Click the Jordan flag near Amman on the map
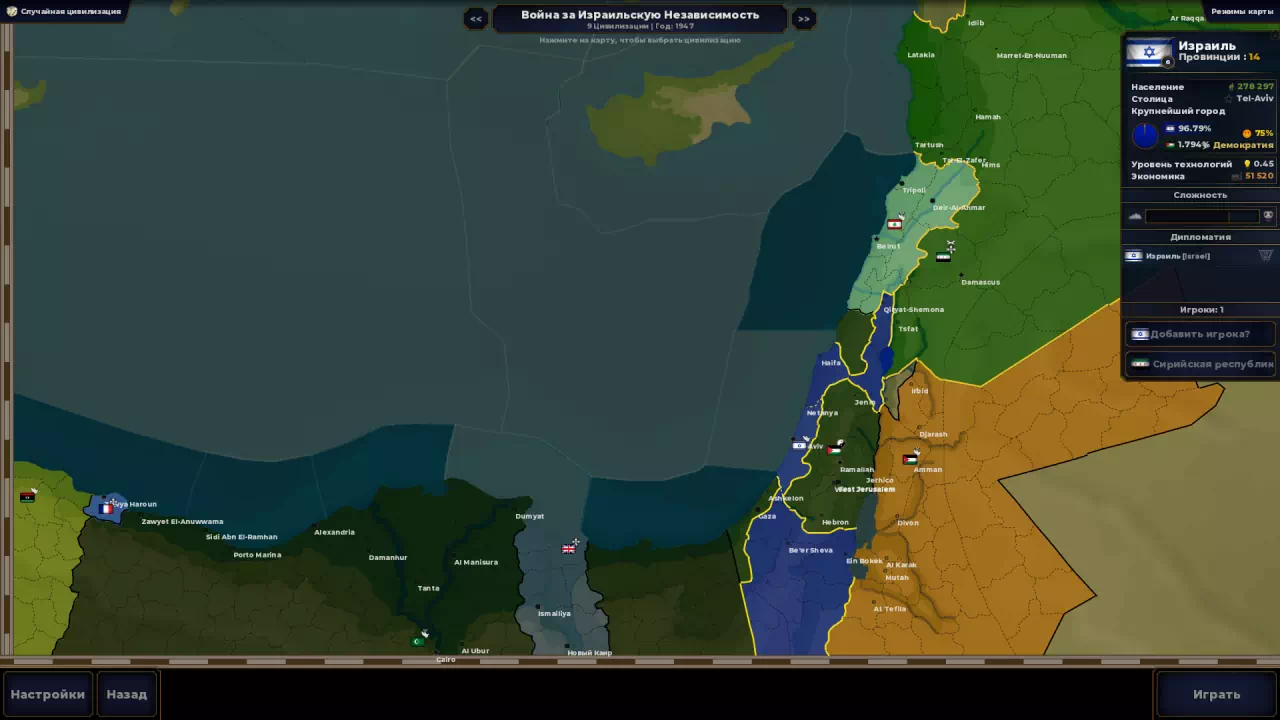 (x=910, y=460)
